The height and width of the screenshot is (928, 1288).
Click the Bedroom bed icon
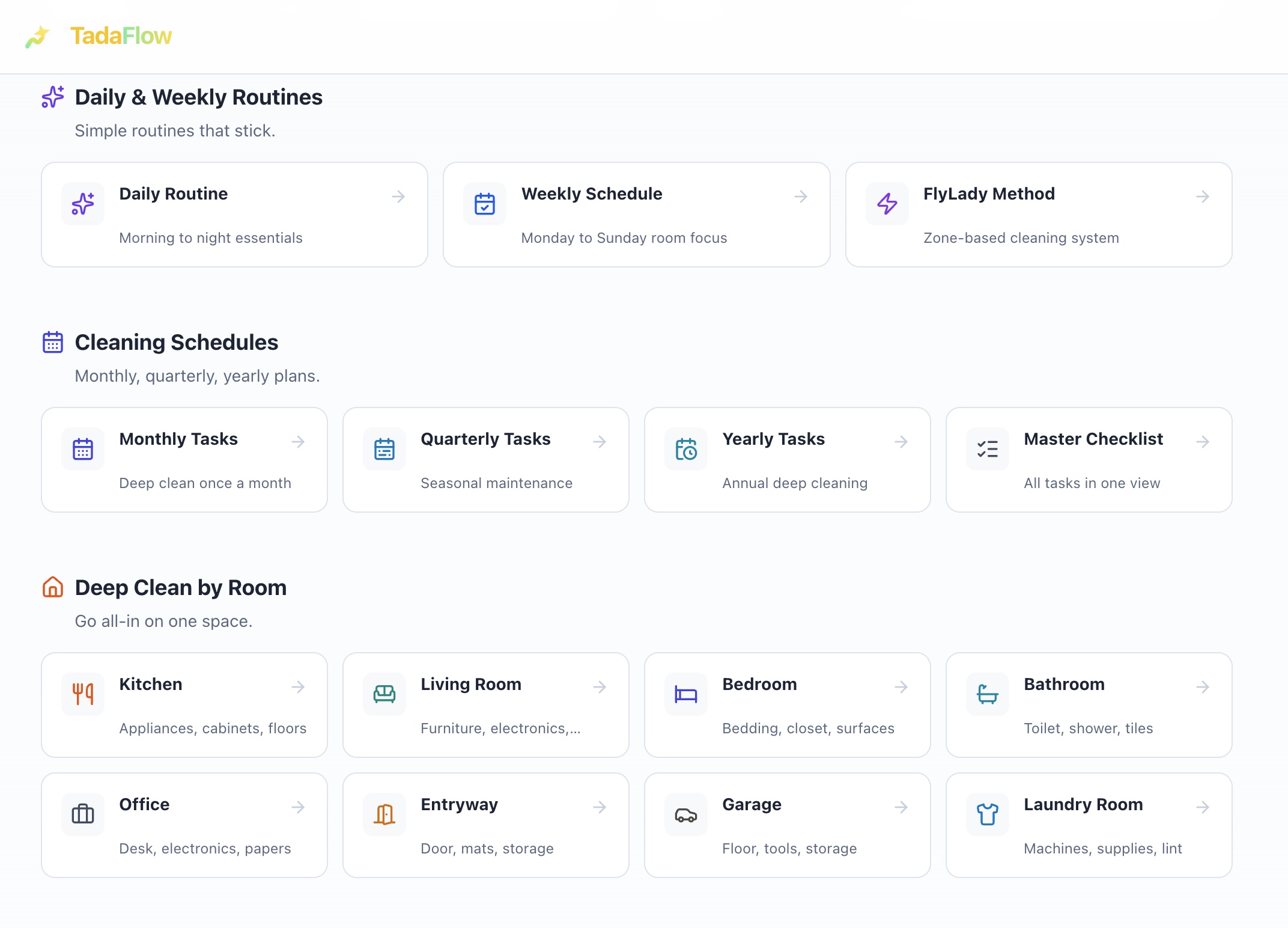pyautogui.click(x=685, y=694)
